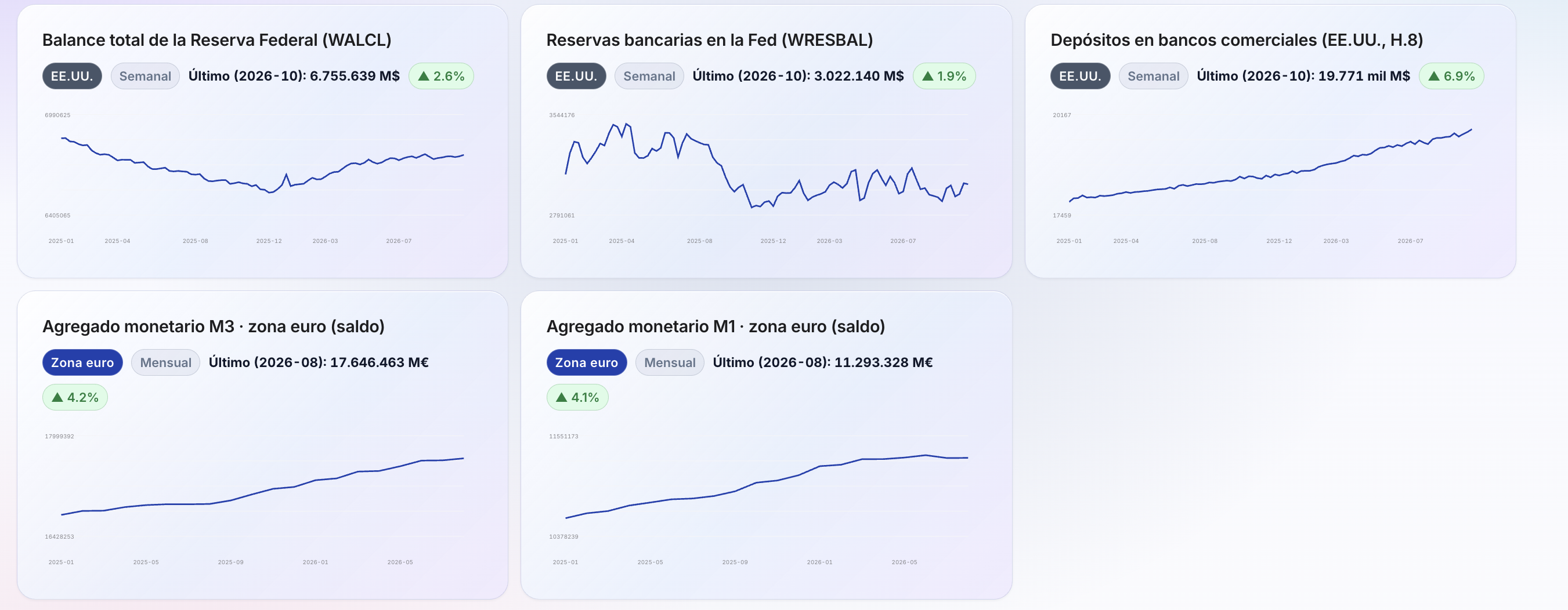Click the 2.6% change badge
1568x610 pixels.
441,76
